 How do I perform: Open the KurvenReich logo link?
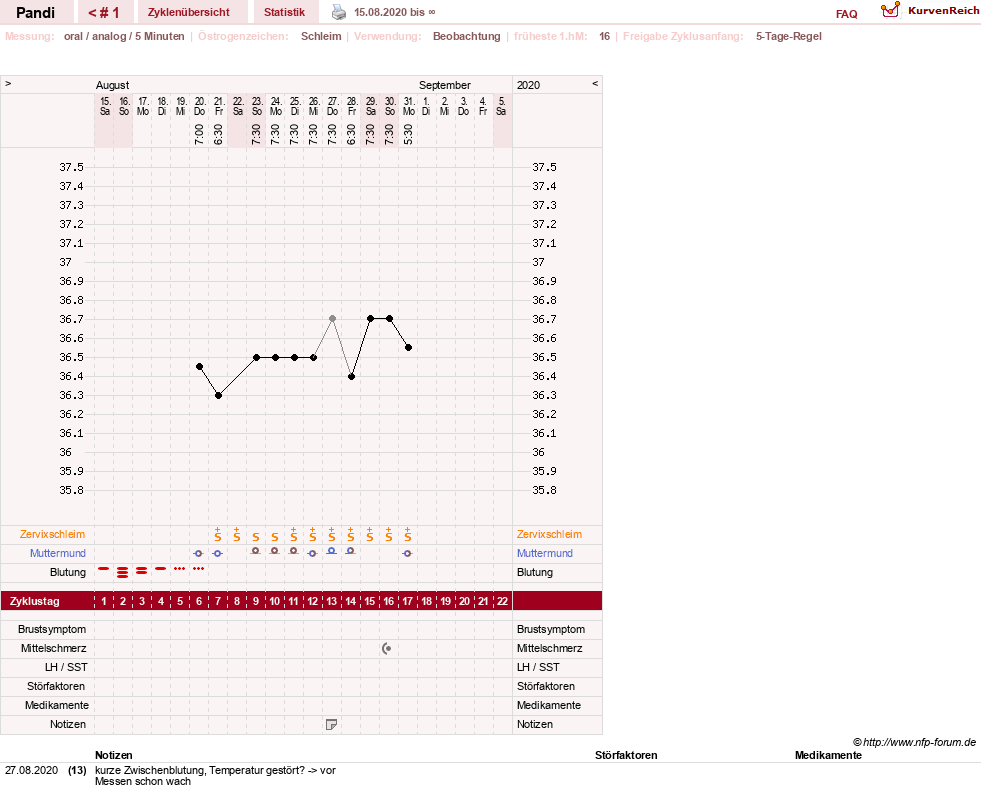pos(930,11)
